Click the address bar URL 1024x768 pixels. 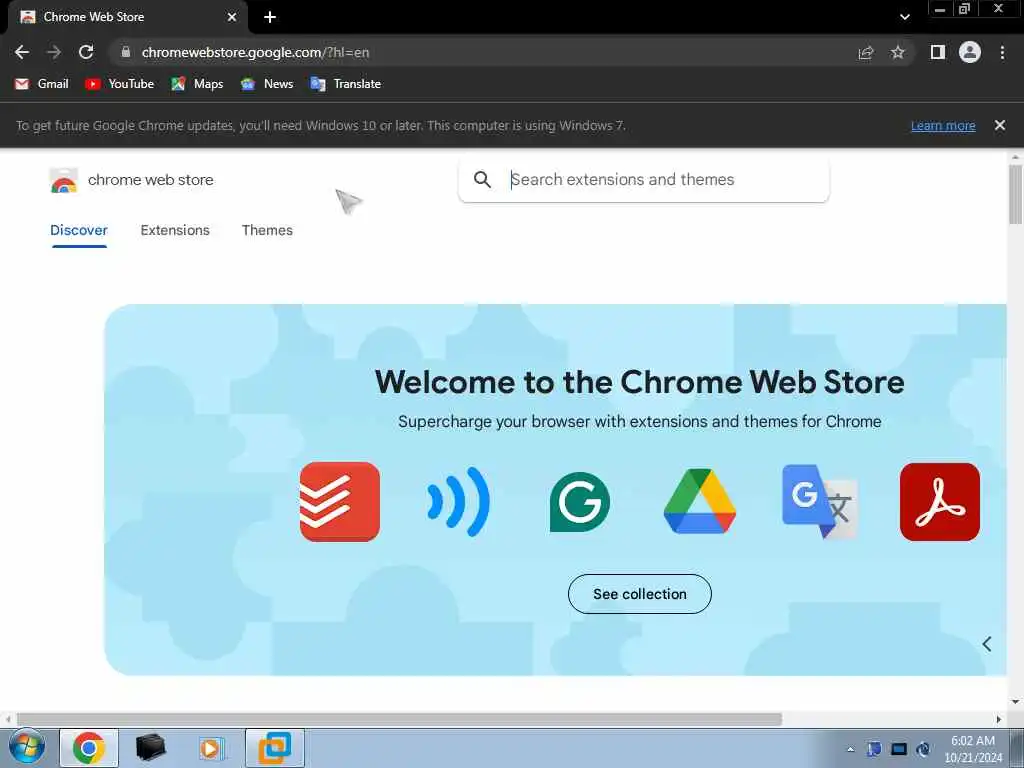(x=255, y=52)
